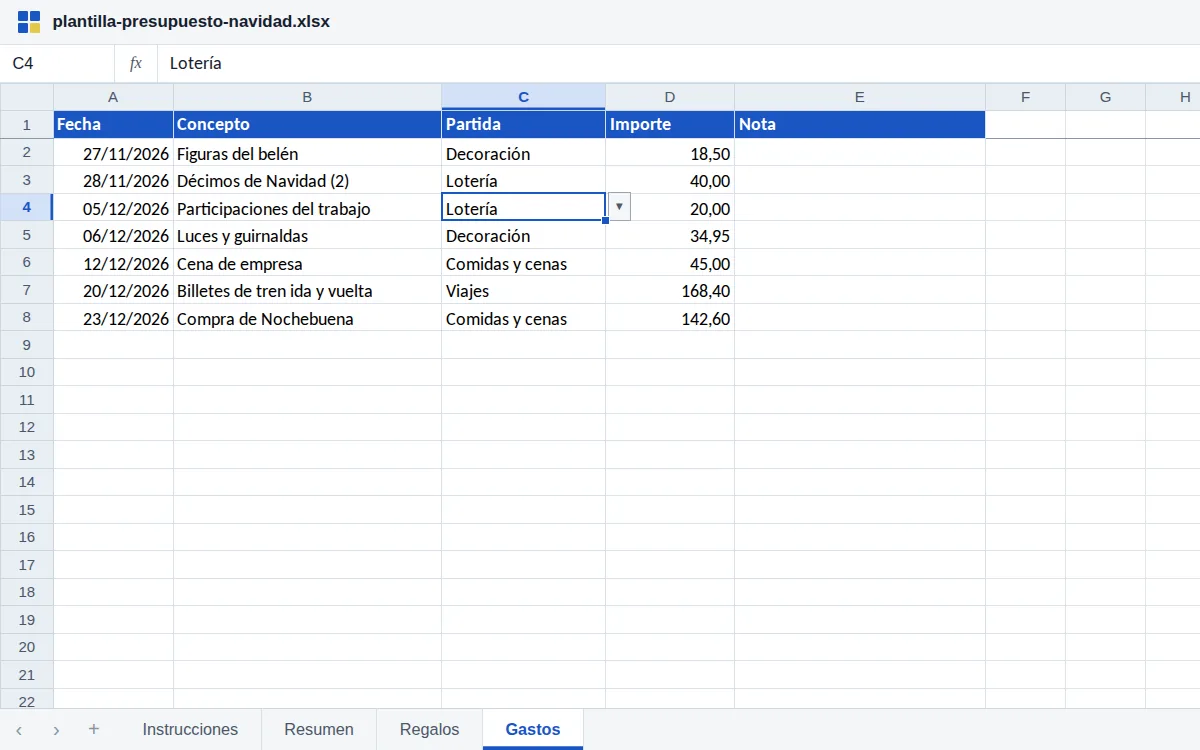Go to previous sheet tabs arrow

18,730
